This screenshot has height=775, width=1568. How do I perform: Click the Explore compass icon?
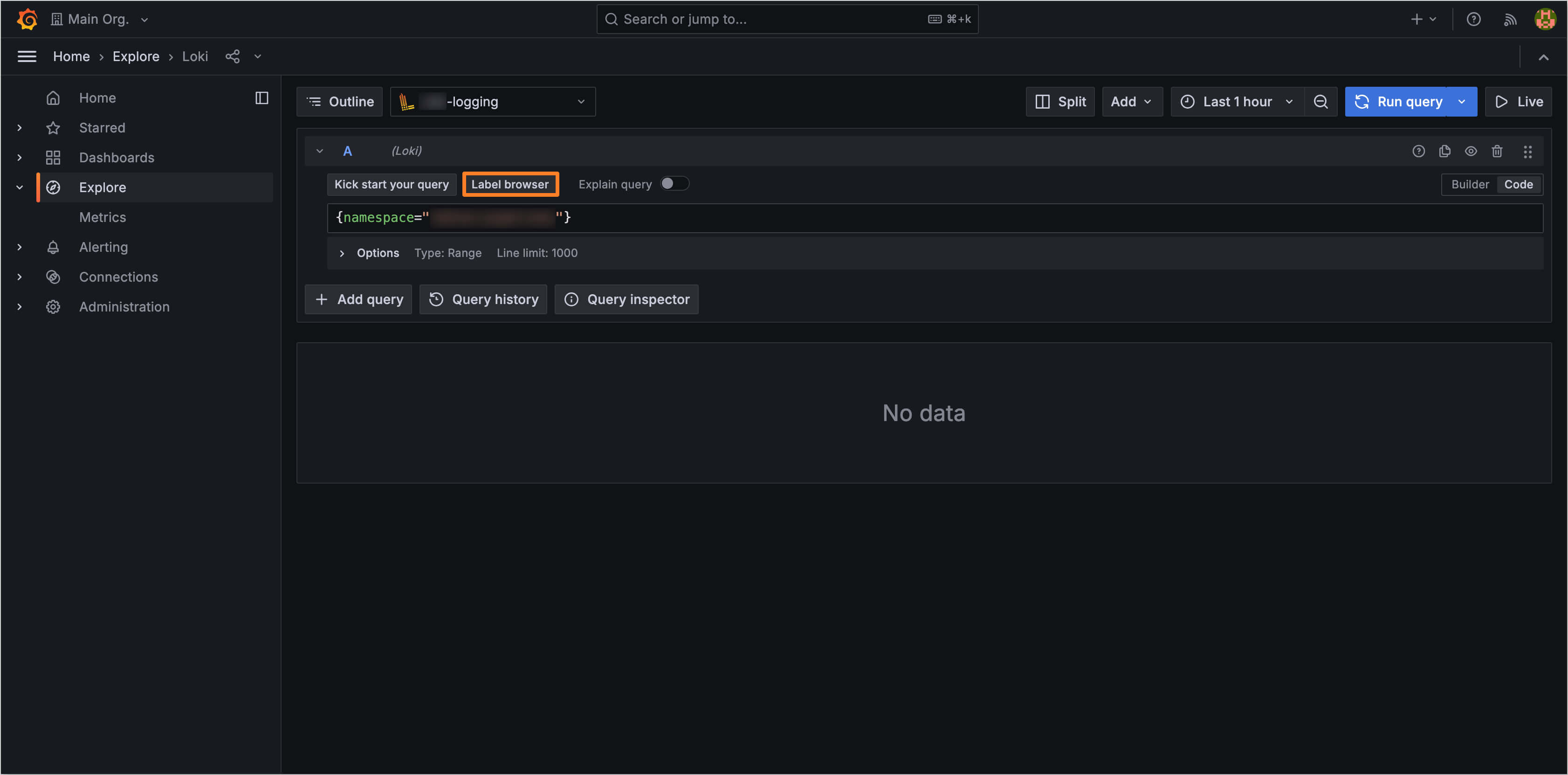53,187
